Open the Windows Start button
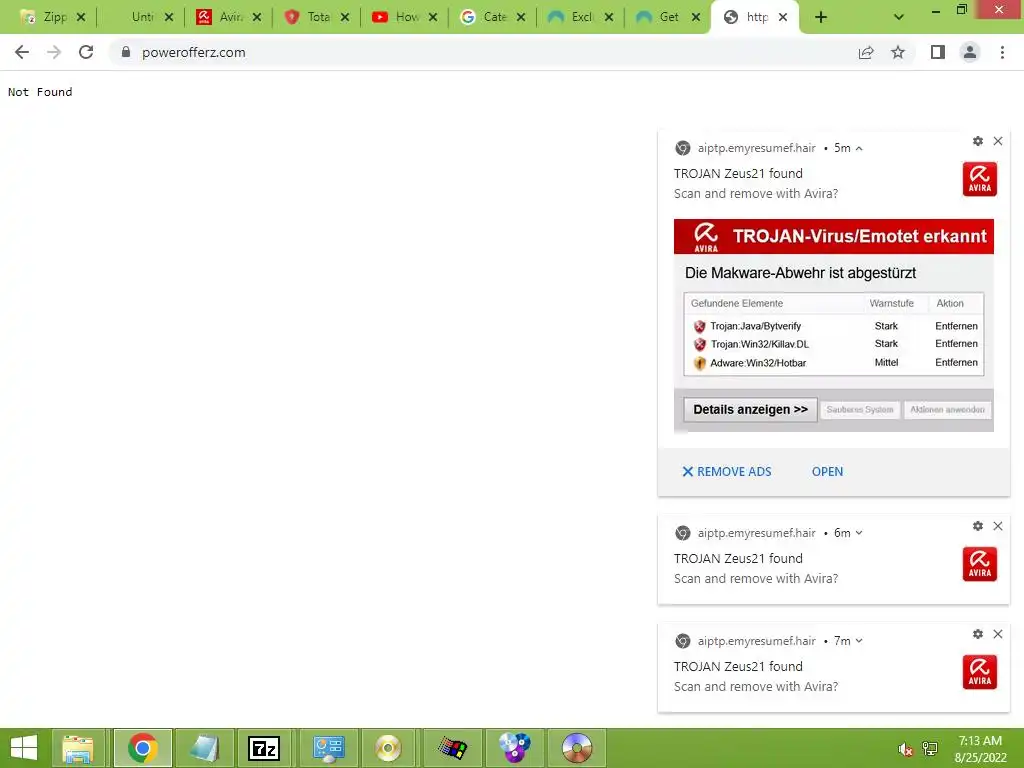Screen dimensions: 1024x768 24,748
